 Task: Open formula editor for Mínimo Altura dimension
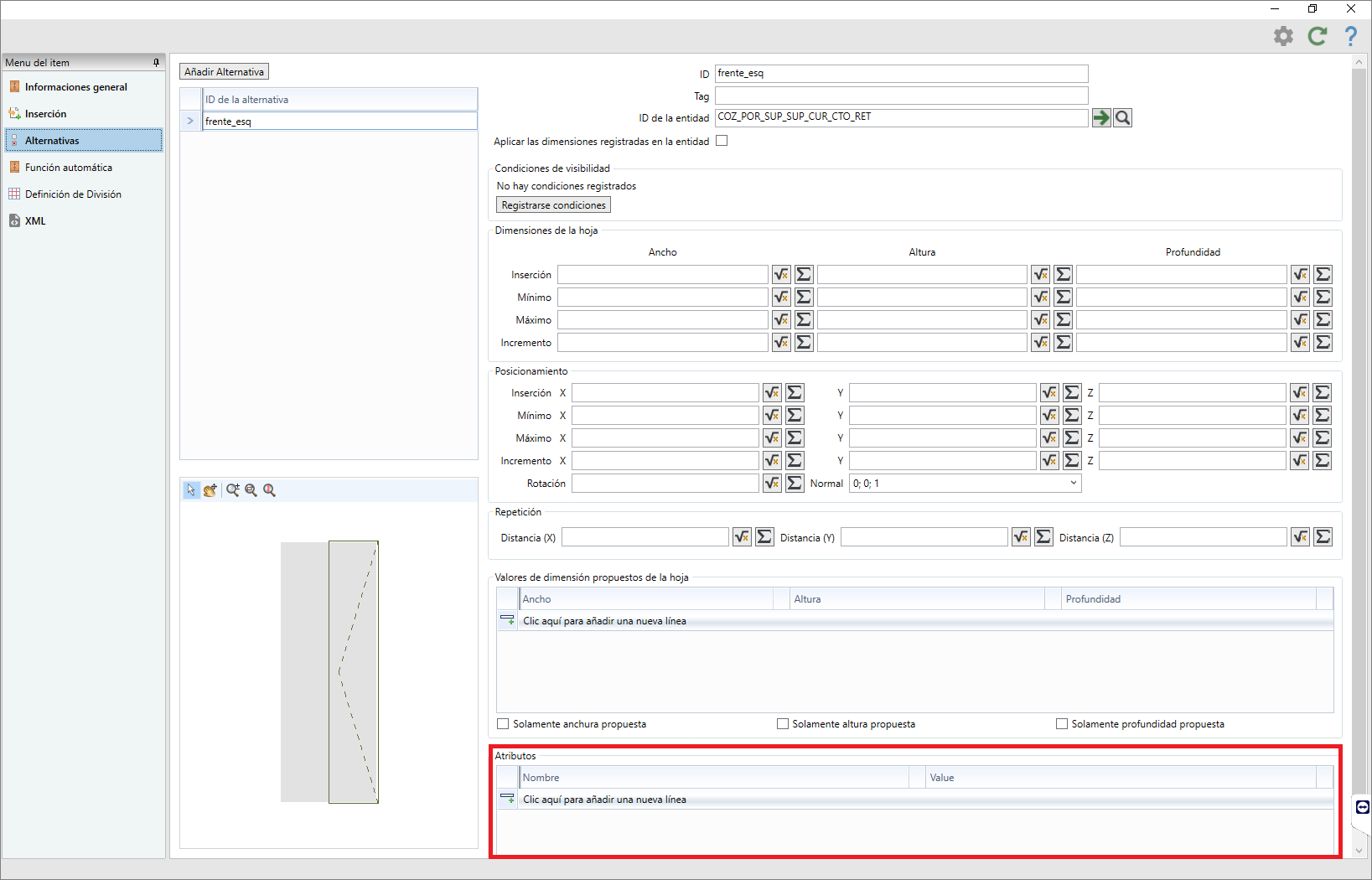tap(1041, 298)
